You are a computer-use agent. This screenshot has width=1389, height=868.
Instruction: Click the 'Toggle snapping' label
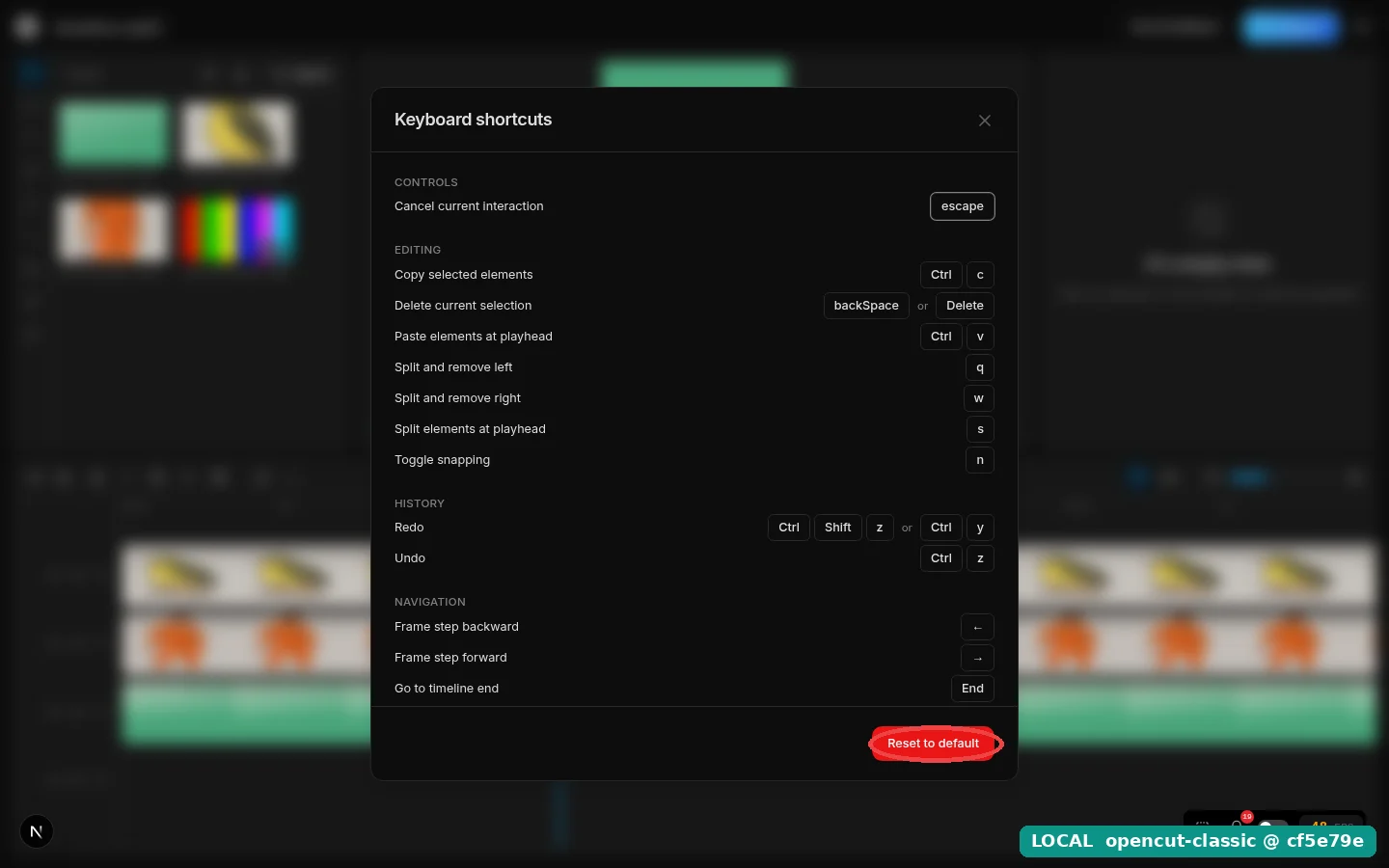pos(442,460)
